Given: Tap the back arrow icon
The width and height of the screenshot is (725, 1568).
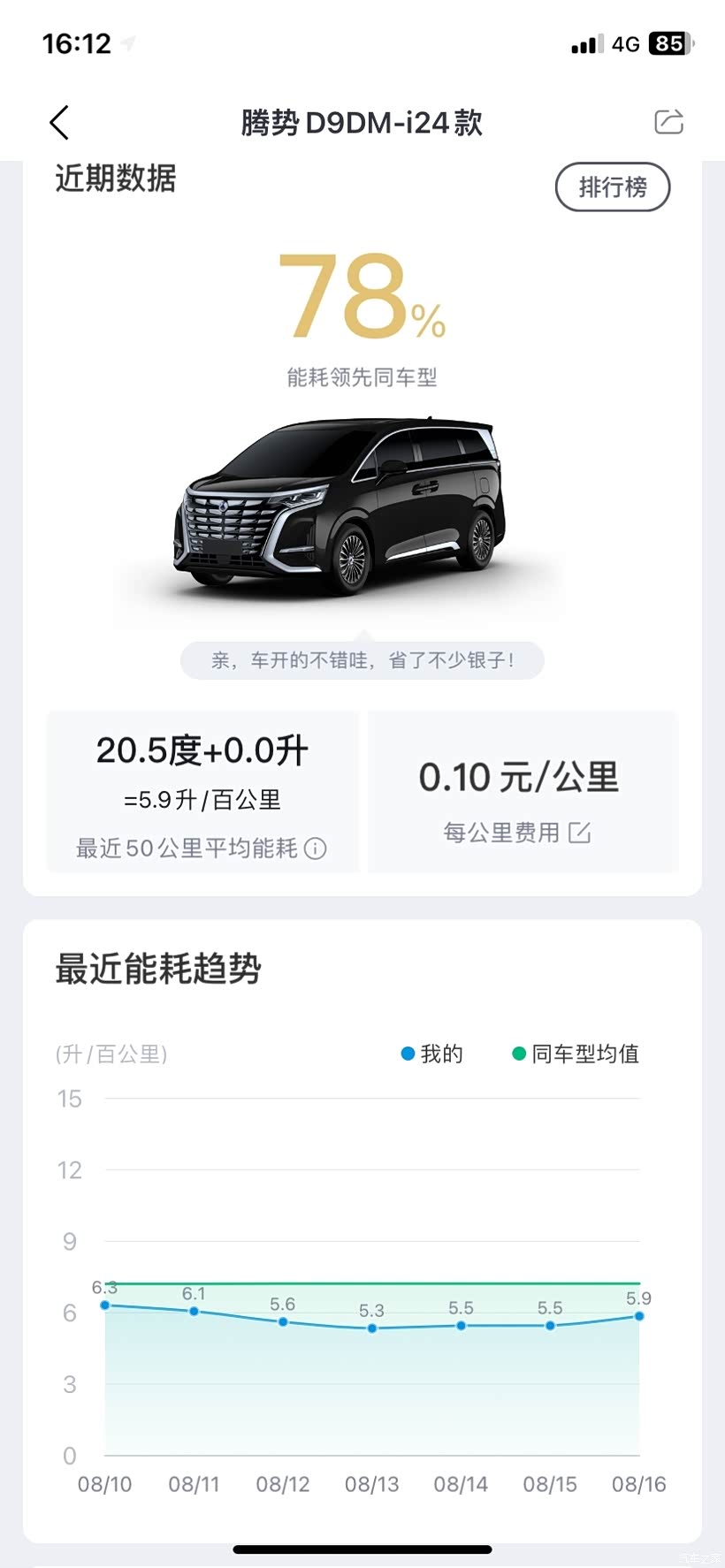Looking at the screenshot, I should coord(59,123).
